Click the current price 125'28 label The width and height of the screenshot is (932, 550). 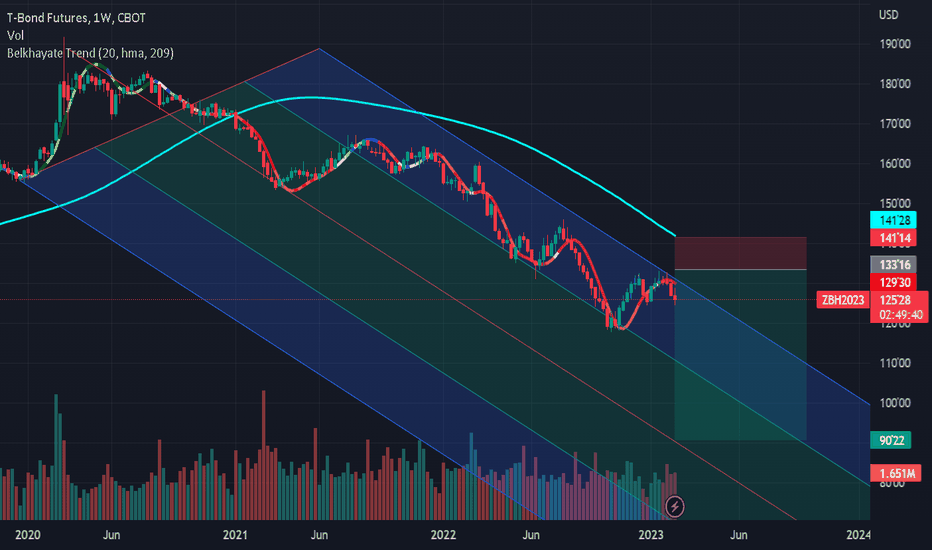pos(895,300)
